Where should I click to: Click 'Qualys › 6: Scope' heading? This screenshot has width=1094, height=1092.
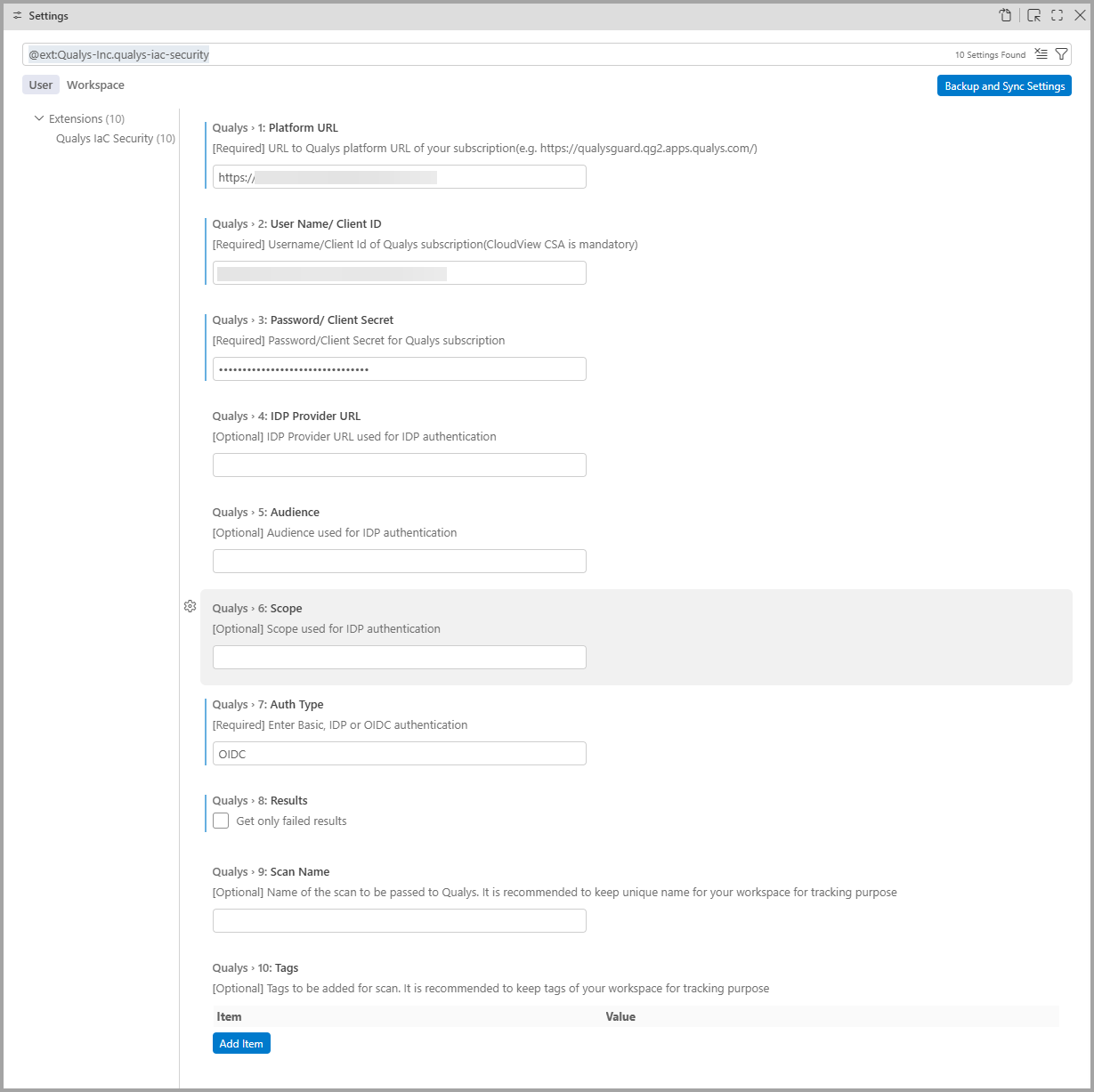pyautogui.click(x=257, y=608)
